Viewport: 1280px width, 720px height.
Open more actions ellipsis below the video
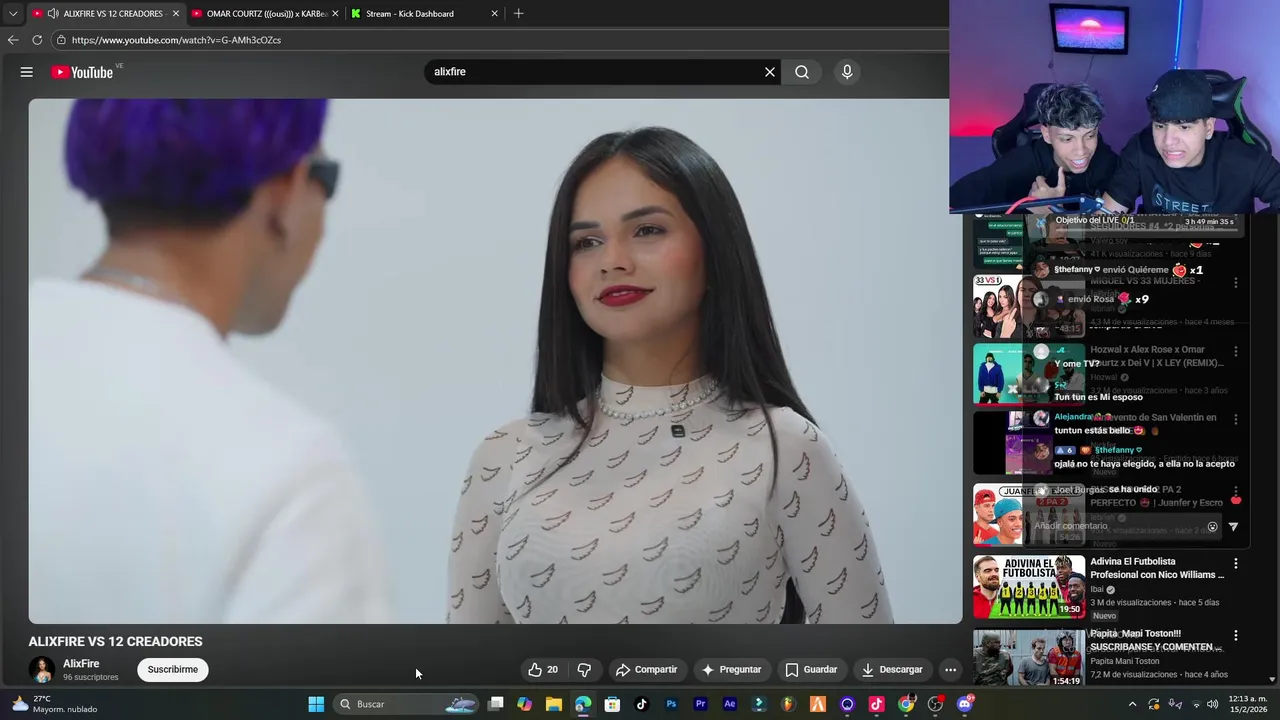pos(951,670)
